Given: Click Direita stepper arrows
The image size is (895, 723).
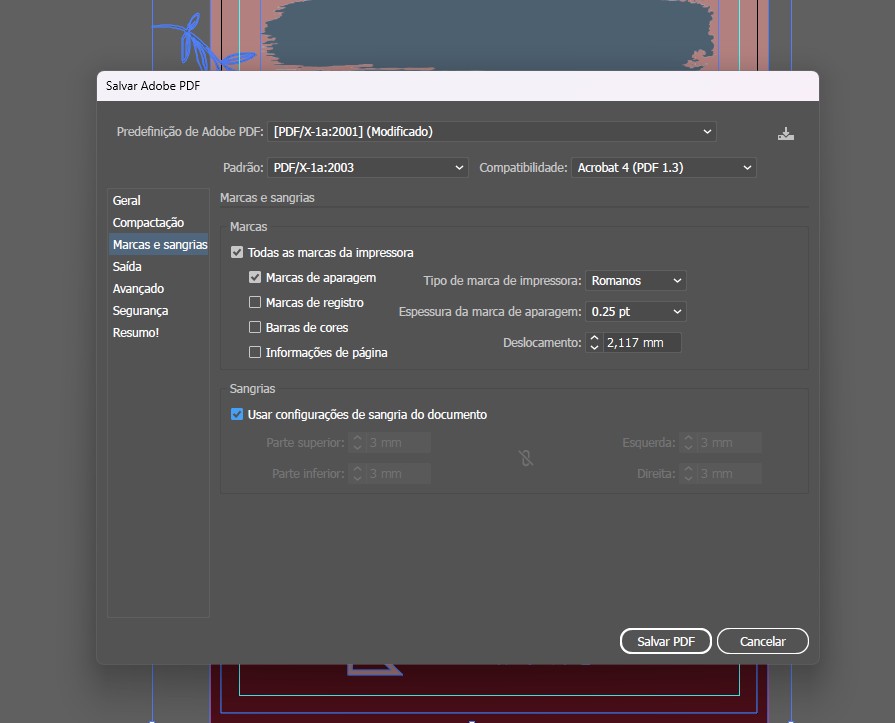Looking at the screenshot, I should point(688,474).
